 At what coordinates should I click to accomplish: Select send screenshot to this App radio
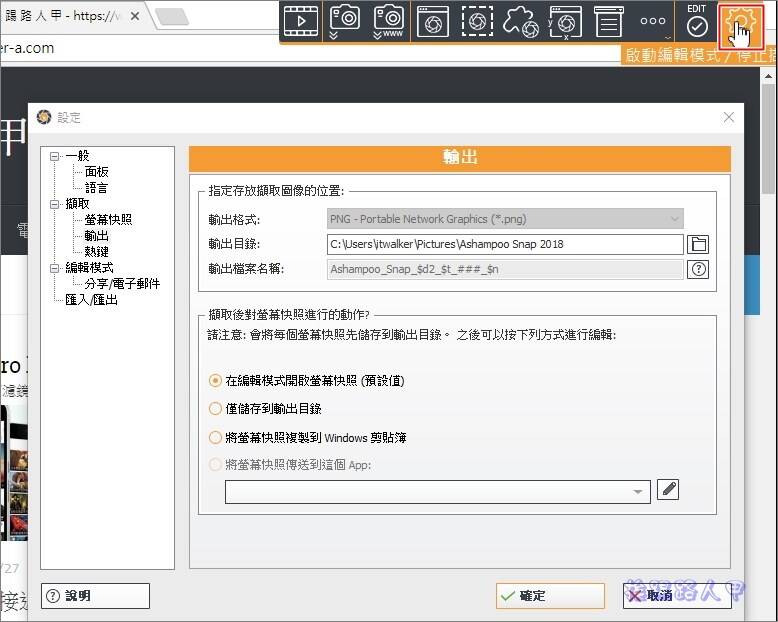coord(215,465)
